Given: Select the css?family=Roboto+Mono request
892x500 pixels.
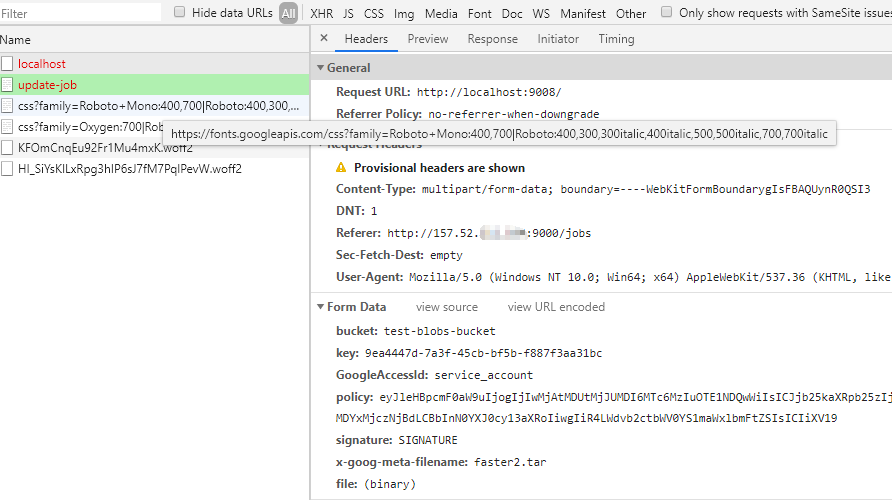Looking at the screenshot, I should 155,106.
